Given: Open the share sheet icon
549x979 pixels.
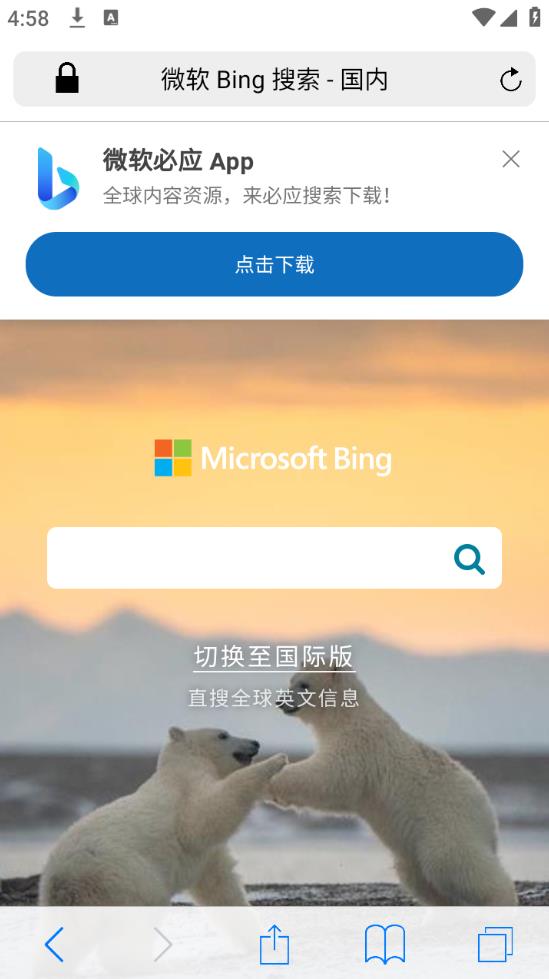Looking at the screenshot, I should tap(274, 944).
